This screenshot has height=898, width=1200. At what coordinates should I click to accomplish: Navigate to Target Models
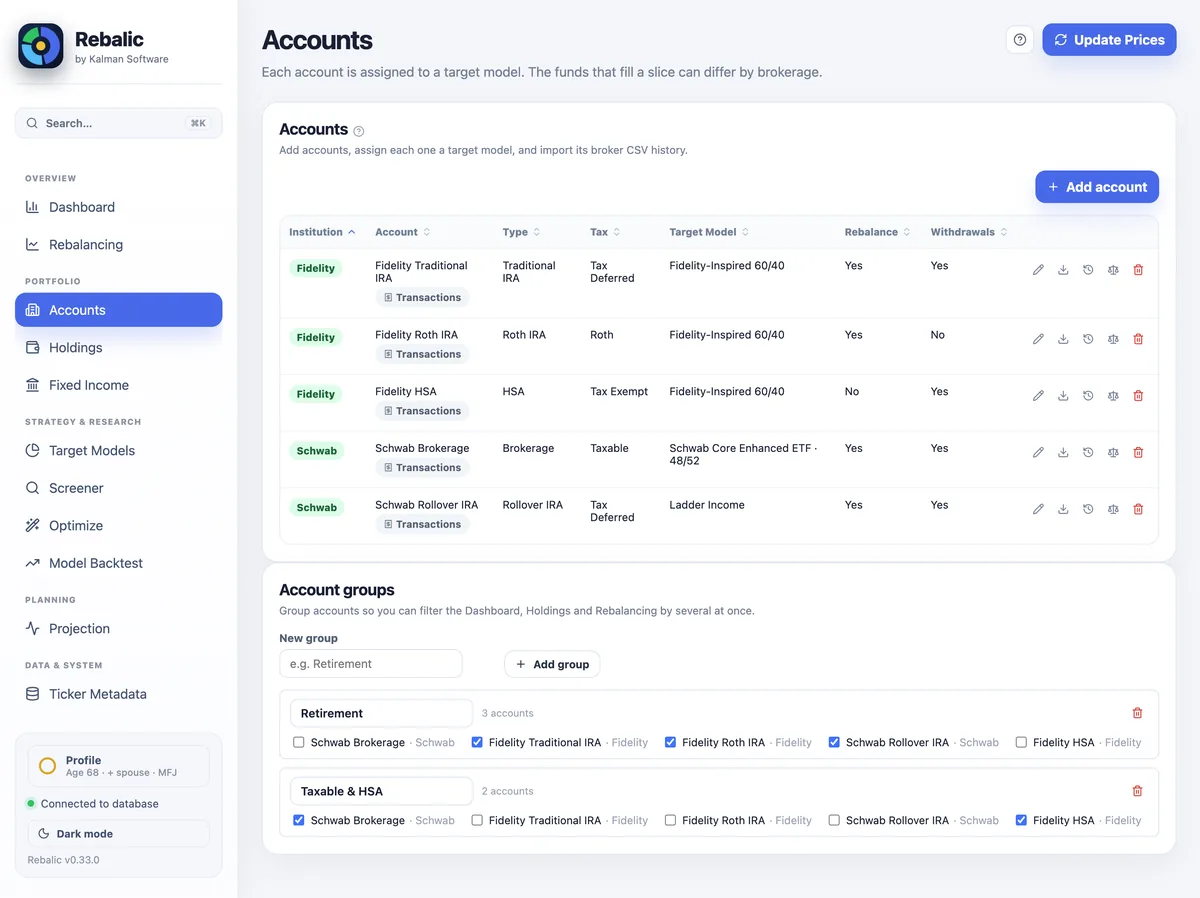point(118,450)
